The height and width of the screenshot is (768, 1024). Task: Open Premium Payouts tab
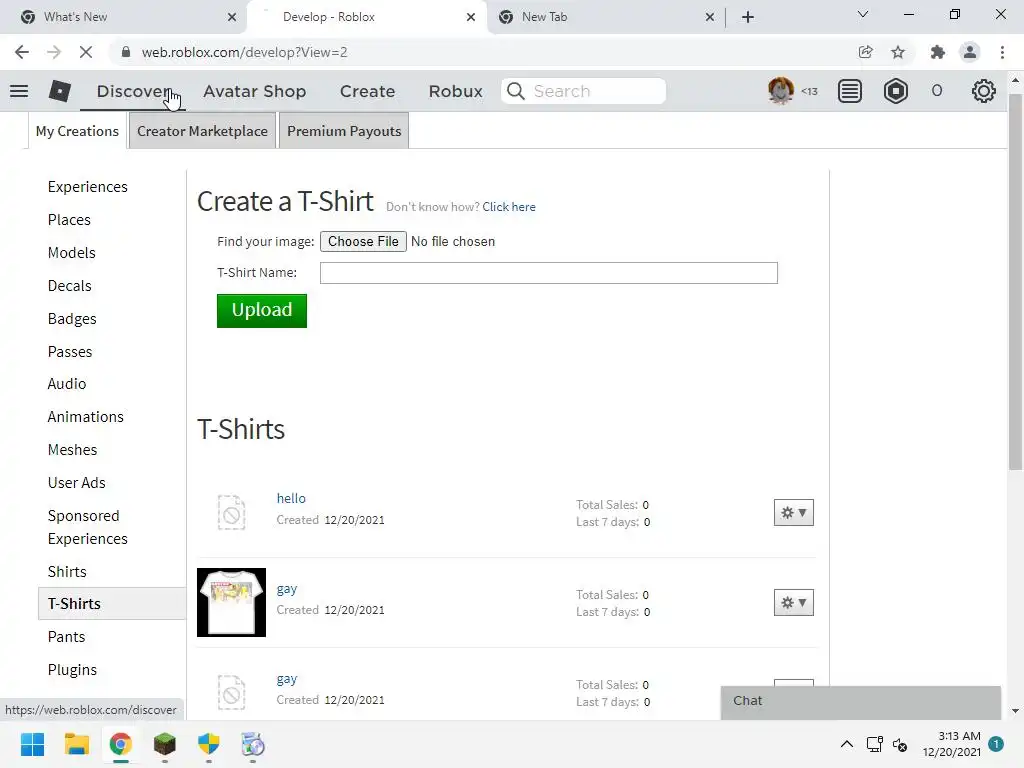click(344, 131)
